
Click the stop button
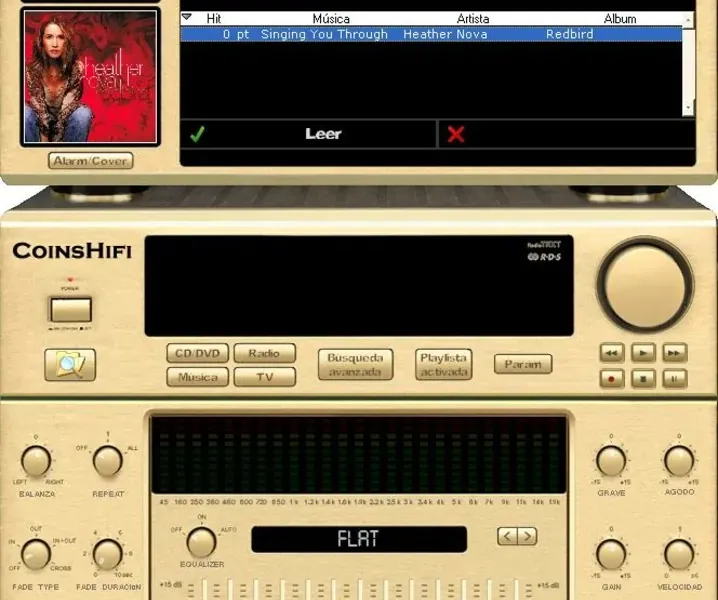pos(643,379)
